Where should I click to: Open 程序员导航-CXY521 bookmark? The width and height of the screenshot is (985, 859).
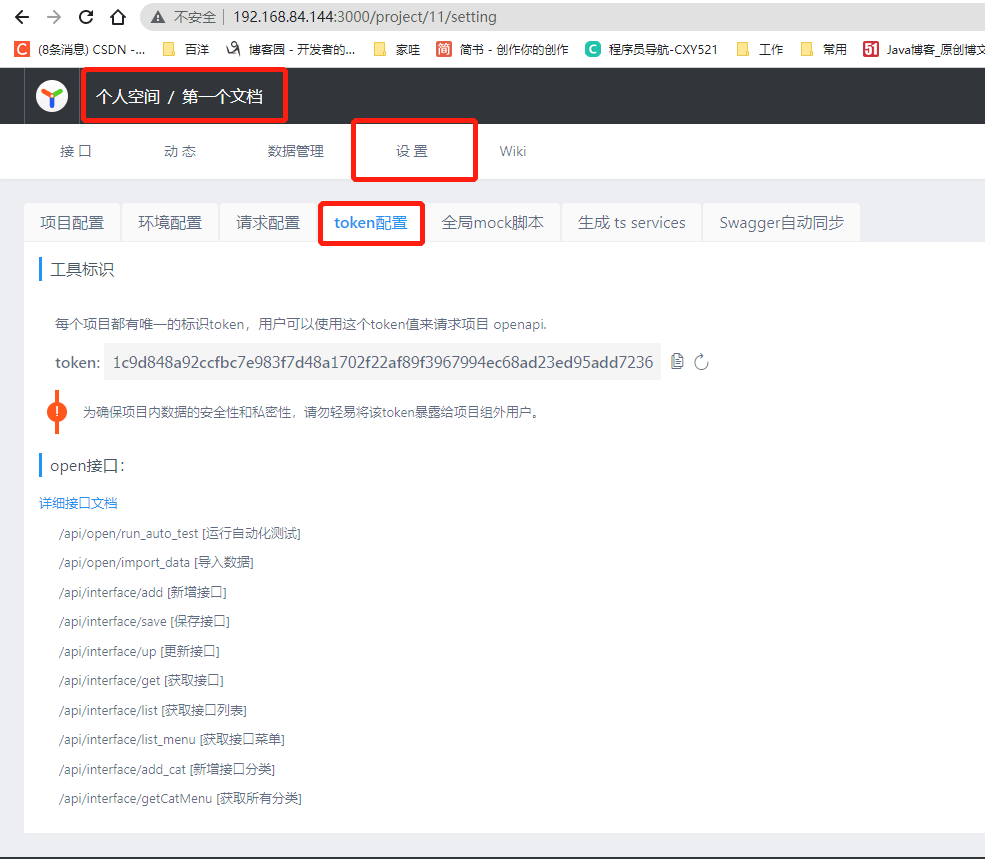click(x=651, y=49)
